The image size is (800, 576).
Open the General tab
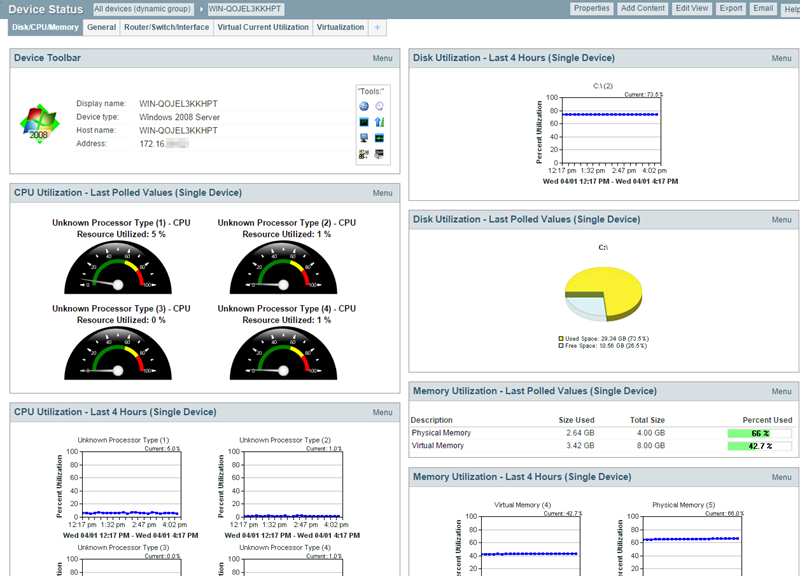coord(101,28)
